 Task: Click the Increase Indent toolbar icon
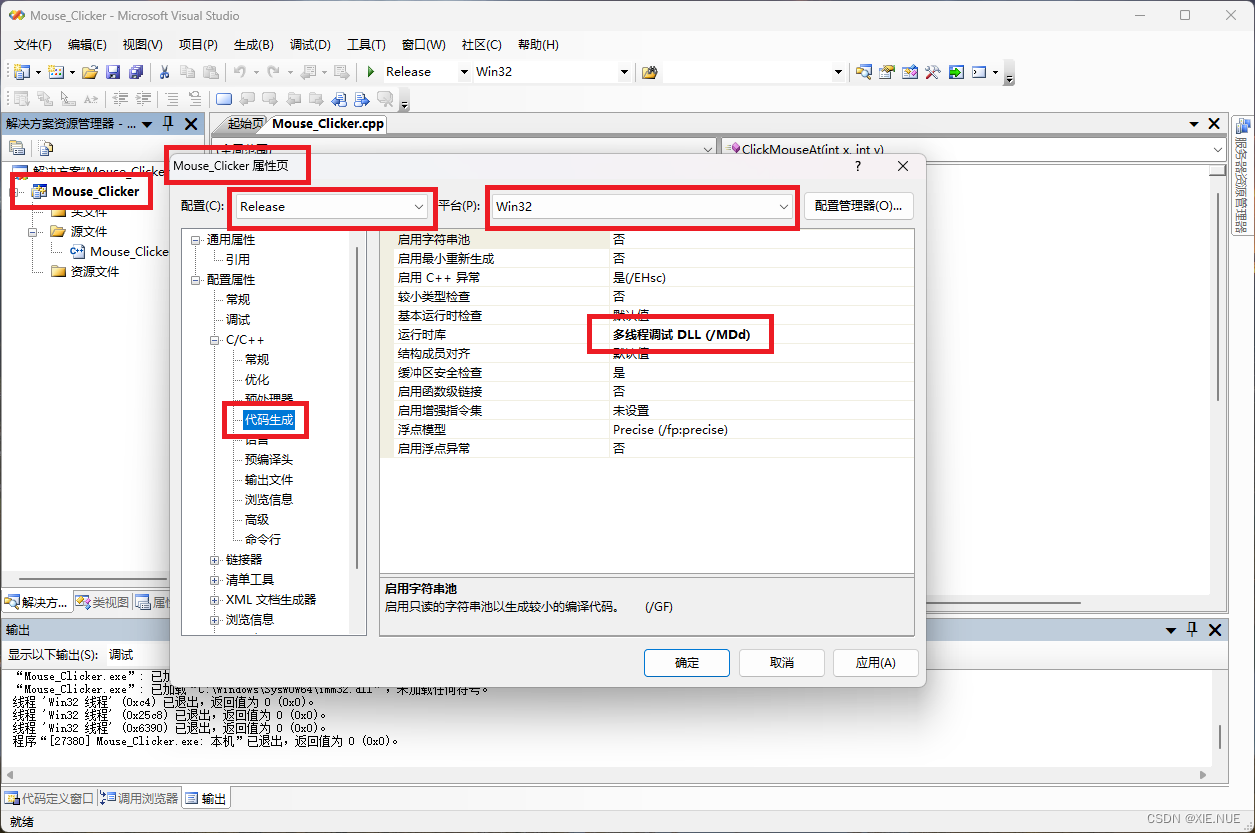click(x=143, y=98)
